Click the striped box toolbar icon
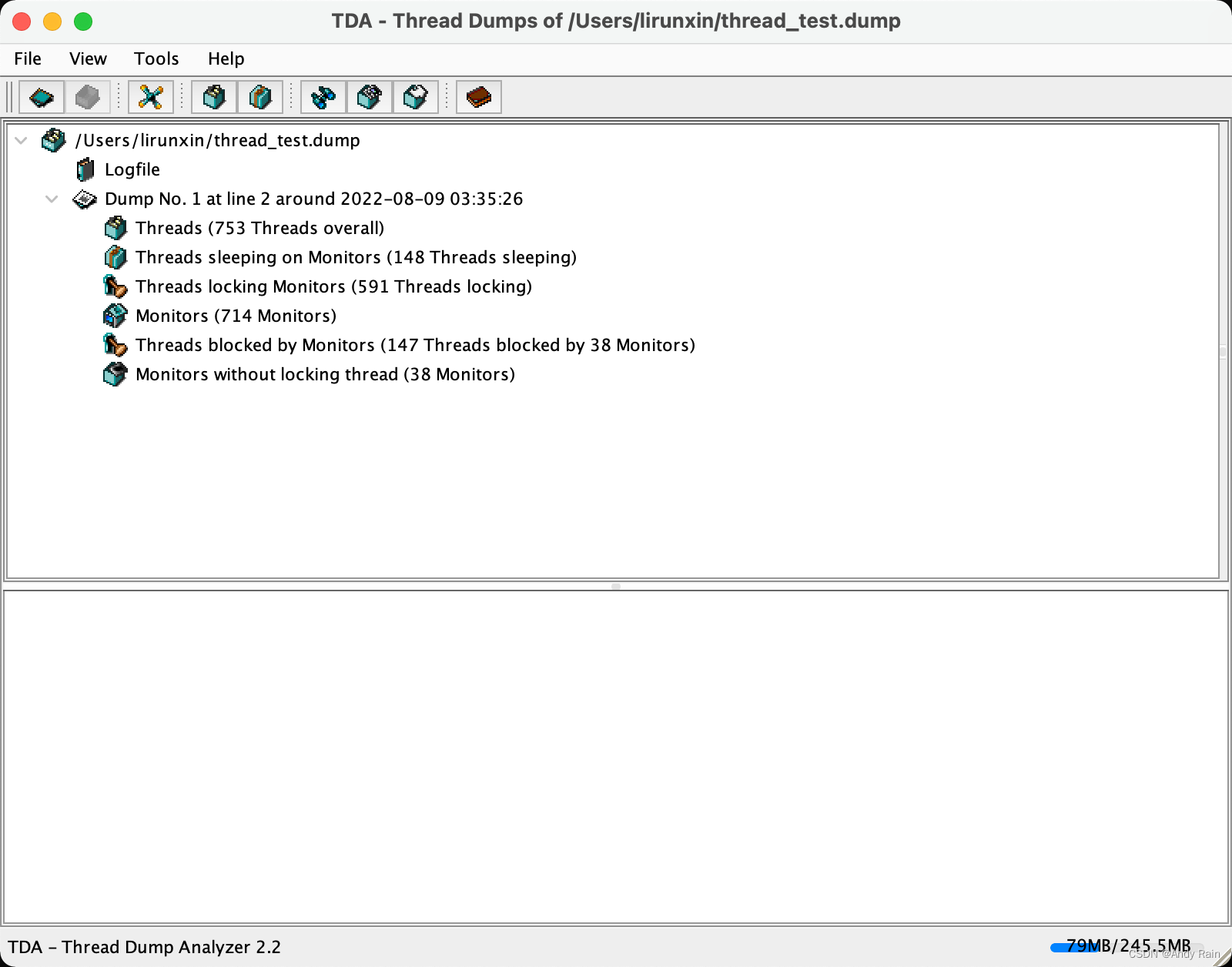1232x967 pixels. pyautogui.click(x=370, y=97)
